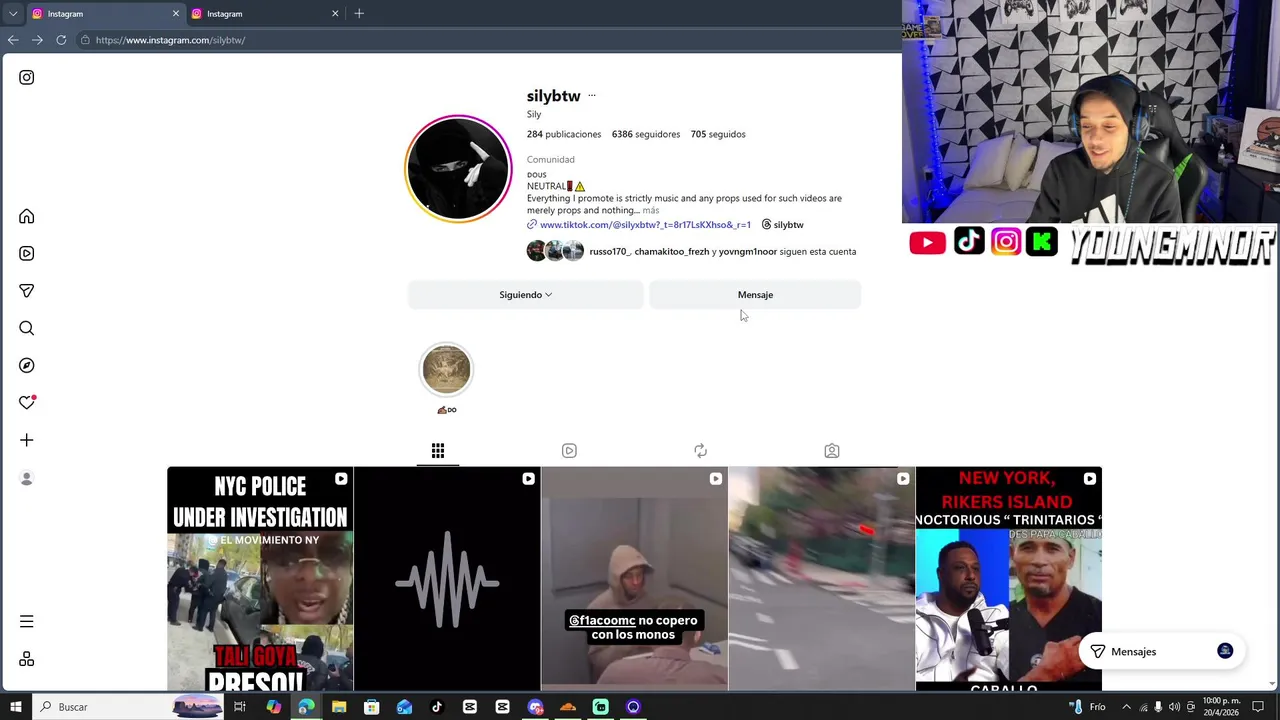Open the 'Frío' weather widget

pyautogui.click(x=1088, y=707)
